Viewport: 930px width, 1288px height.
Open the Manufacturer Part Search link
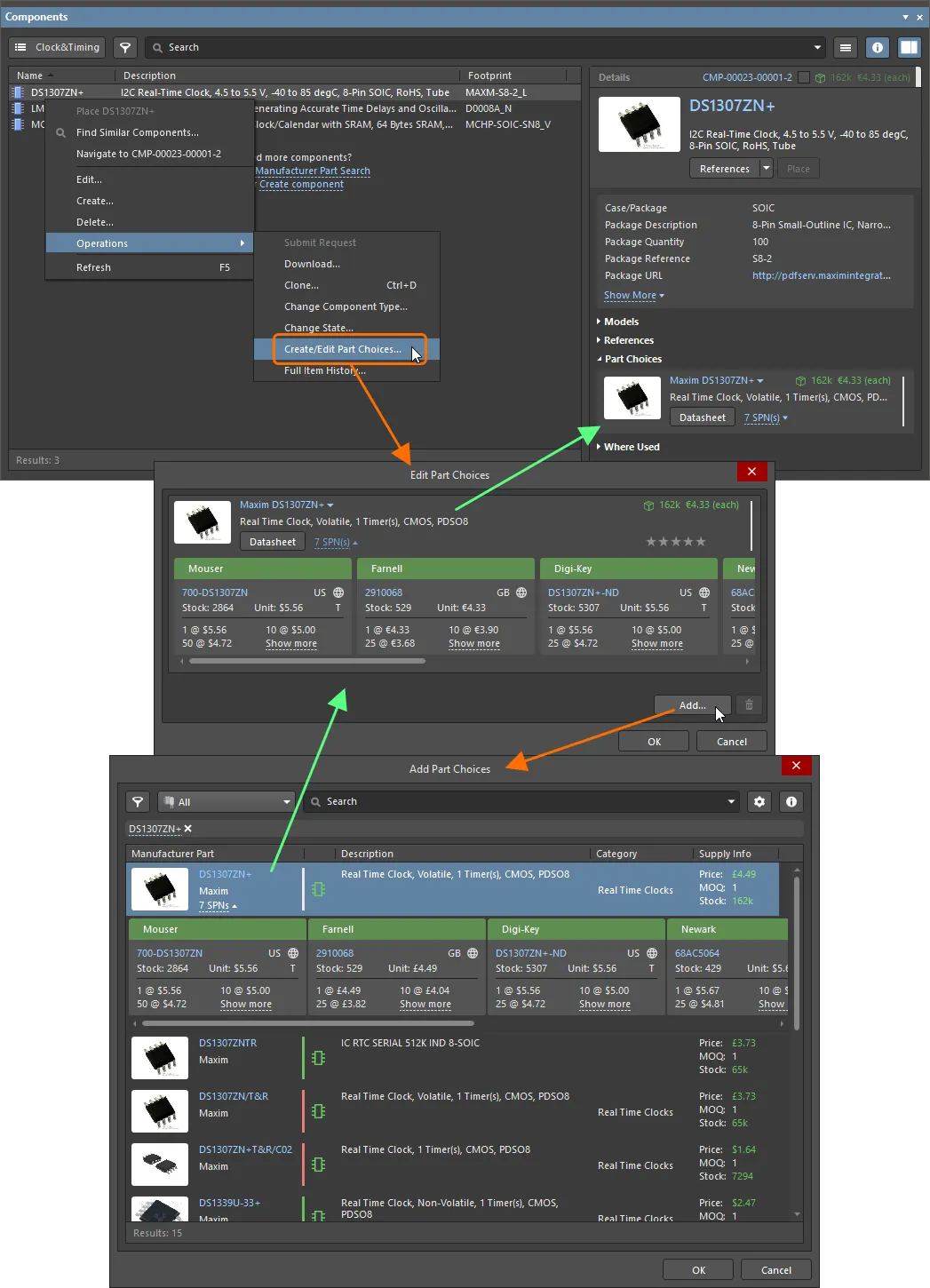[313, 171]
